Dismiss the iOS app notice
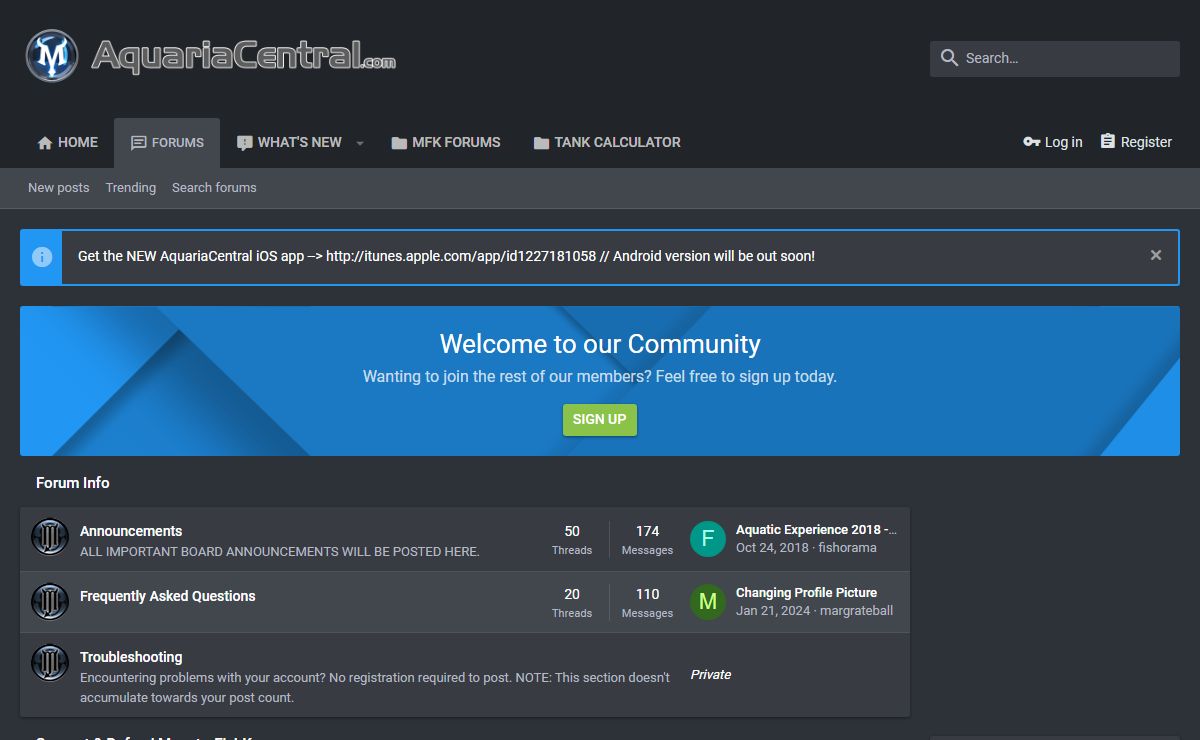The width and height of the screenshot is (1200, 740). 1156,255
